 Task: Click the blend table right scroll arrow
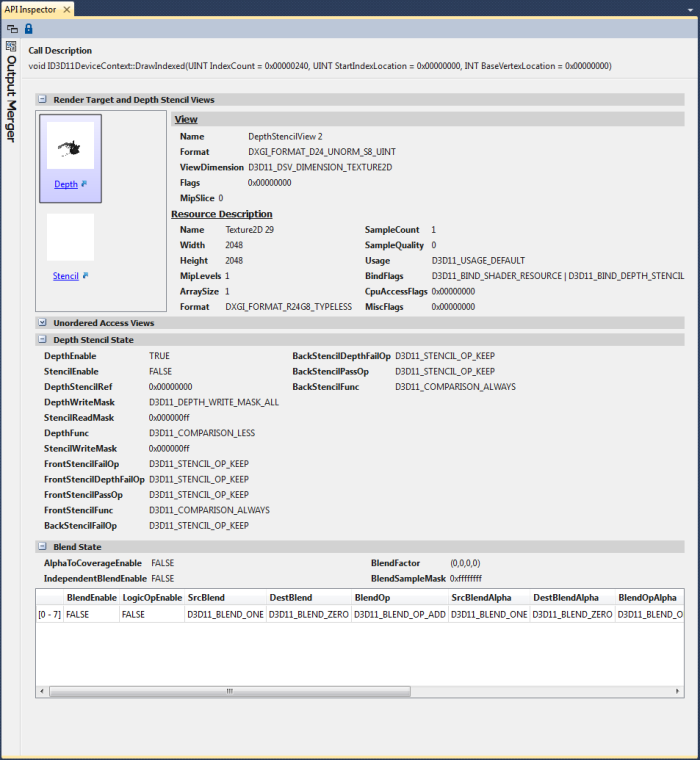click(x=680, y=691)
